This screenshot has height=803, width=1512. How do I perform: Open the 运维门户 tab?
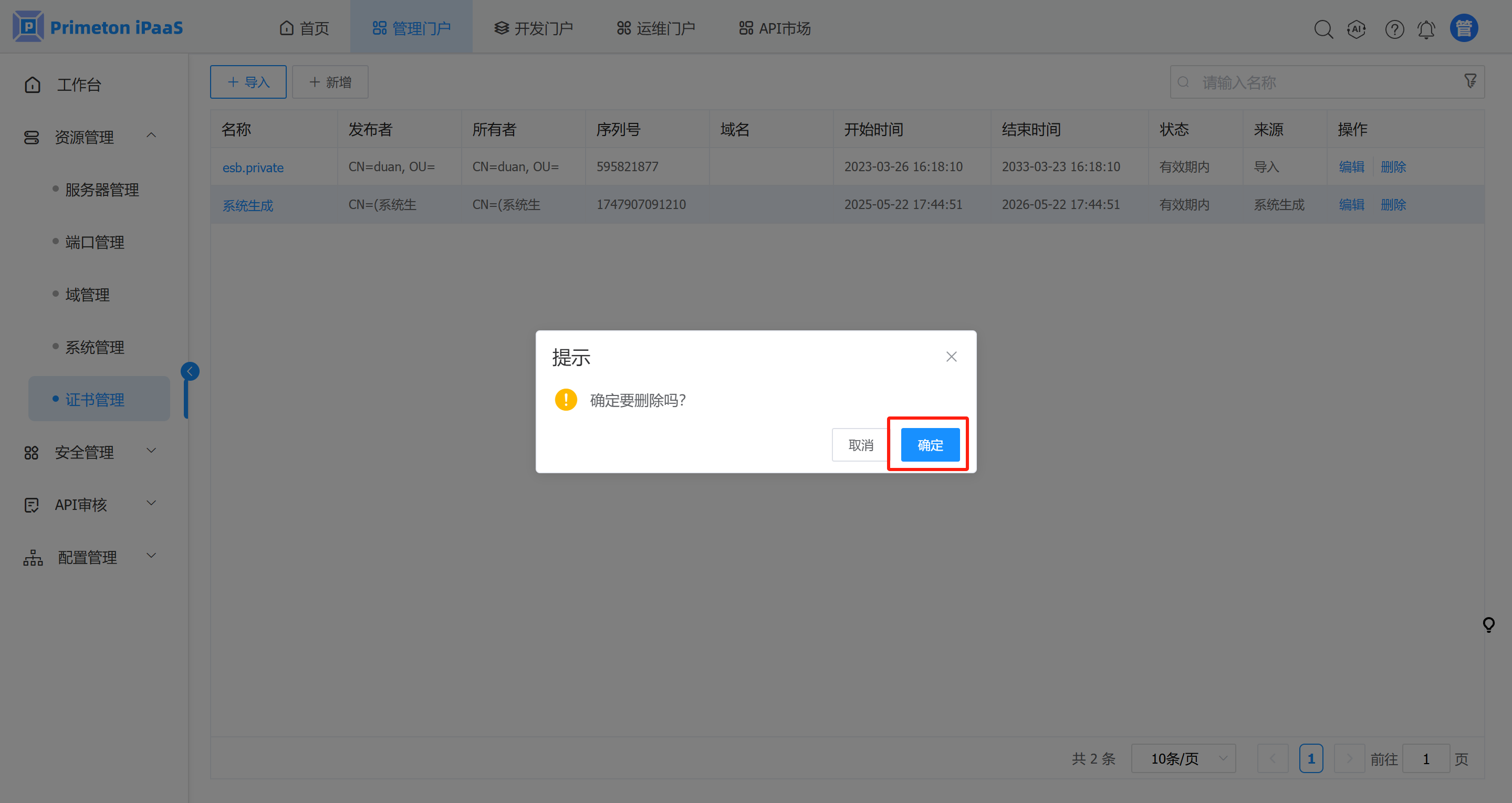pyautogui.click(x=655, y=28)
